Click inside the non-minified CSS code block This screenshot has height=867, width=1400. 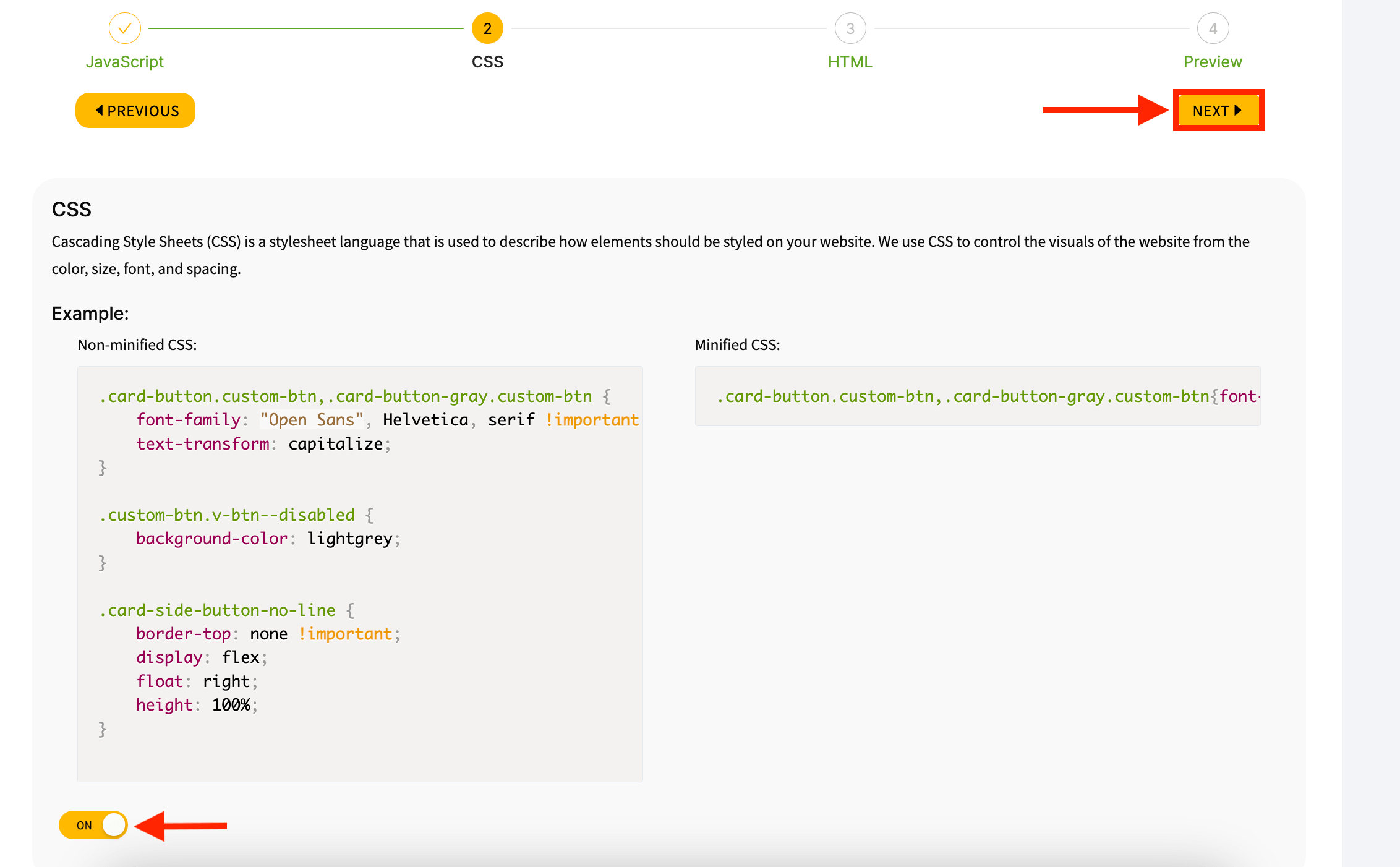pos(360,574)
